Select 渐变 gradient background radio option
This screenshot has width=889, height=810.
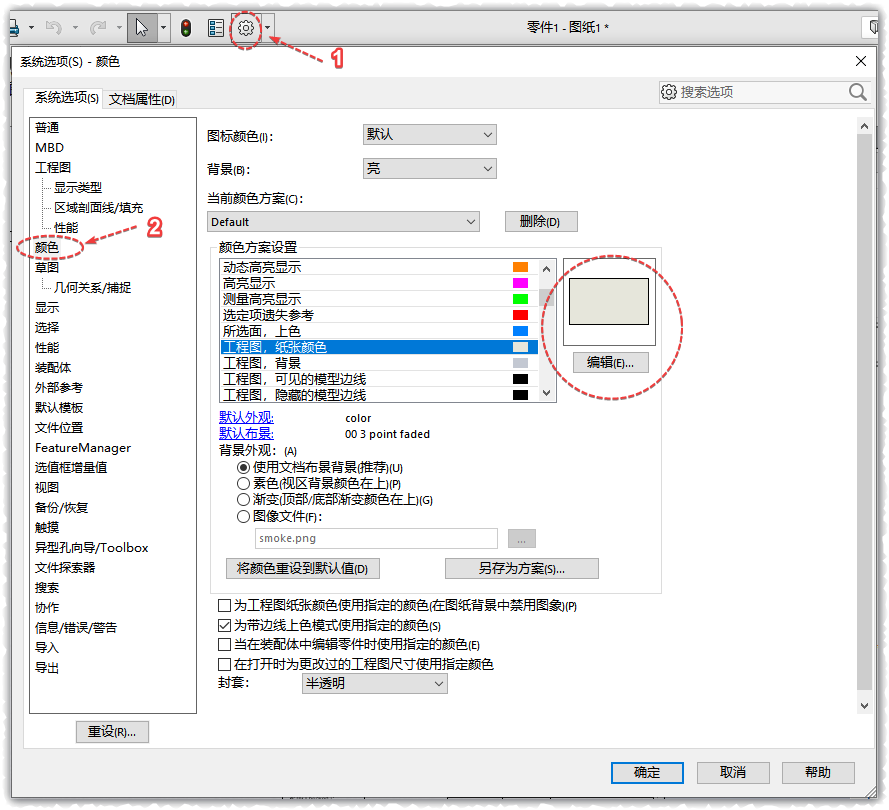point(243,499)
